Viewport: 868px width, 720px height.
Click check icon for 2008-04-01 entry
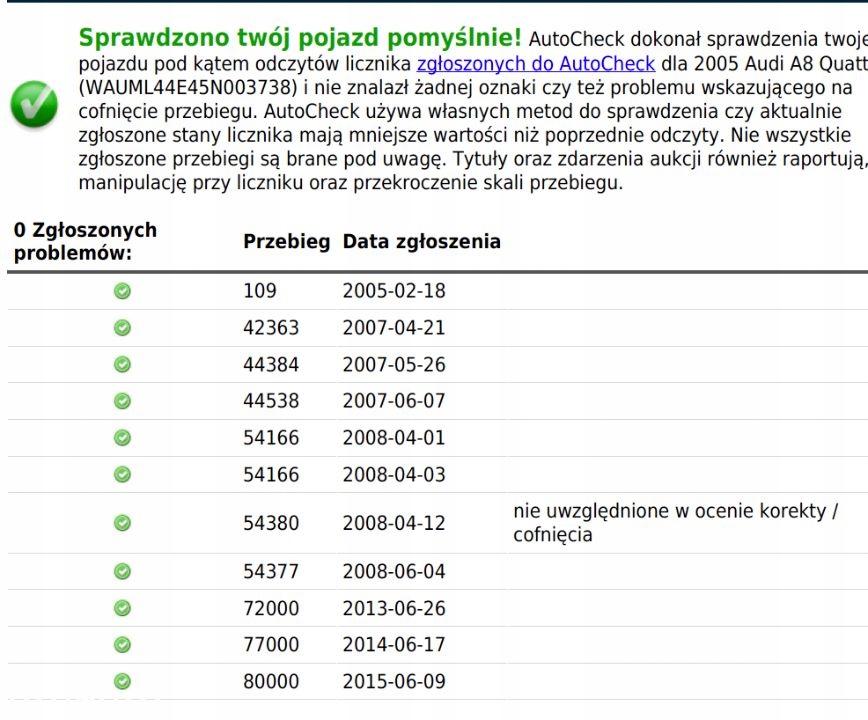[122, 438]
